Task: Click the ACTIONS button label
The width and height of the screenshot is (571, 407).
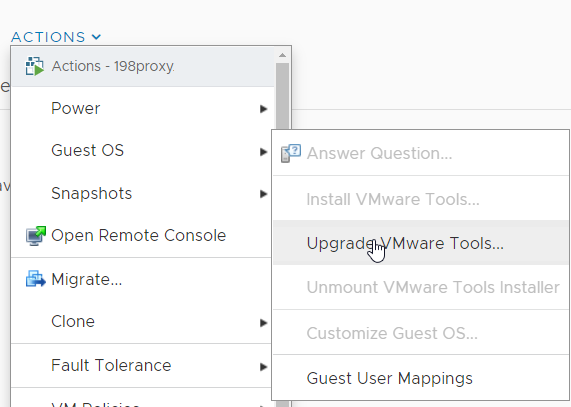Action: point(48,37)
